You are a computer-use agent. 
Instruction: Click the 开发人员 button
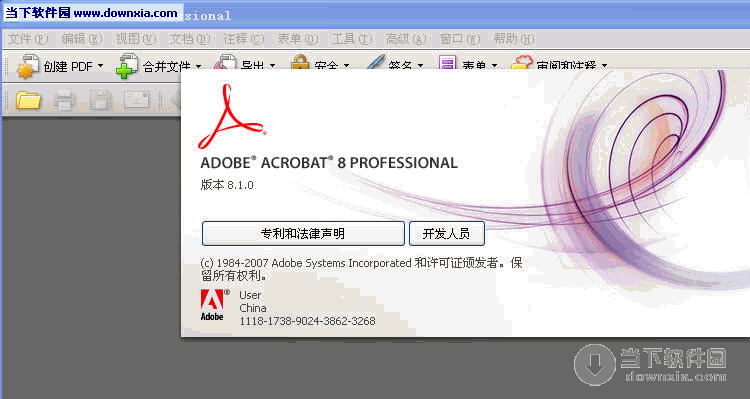coord(447,233)
